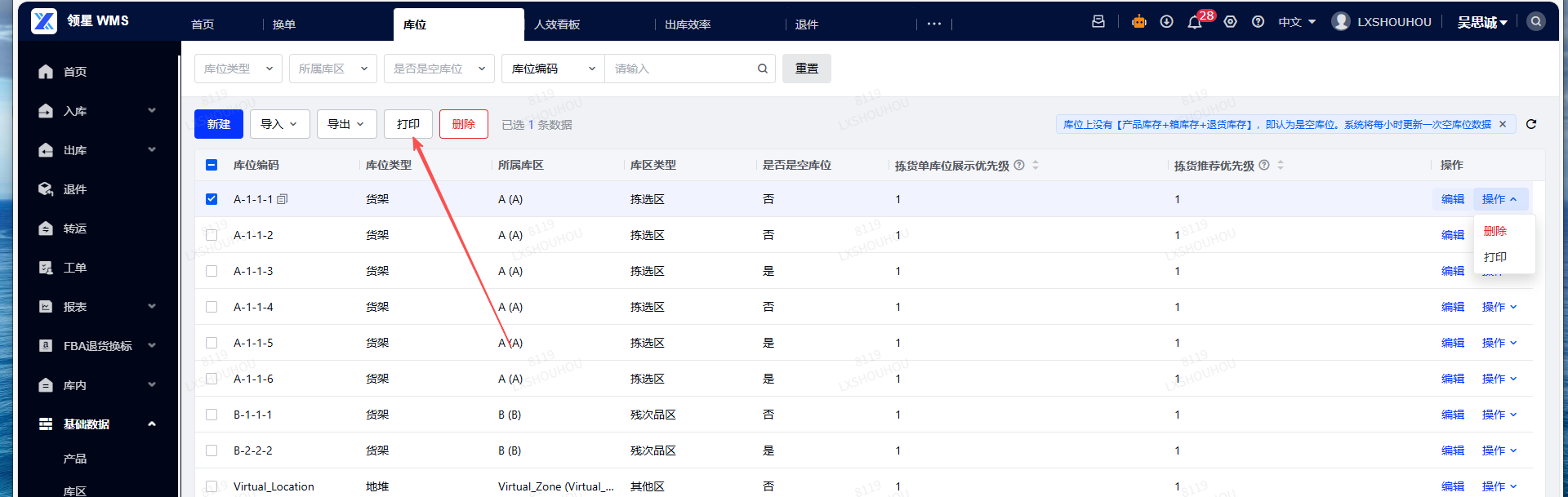1568x497 pixels.
Task: Choose 打印 in the open 操作 menu
Action: [x=1495, y=257]
